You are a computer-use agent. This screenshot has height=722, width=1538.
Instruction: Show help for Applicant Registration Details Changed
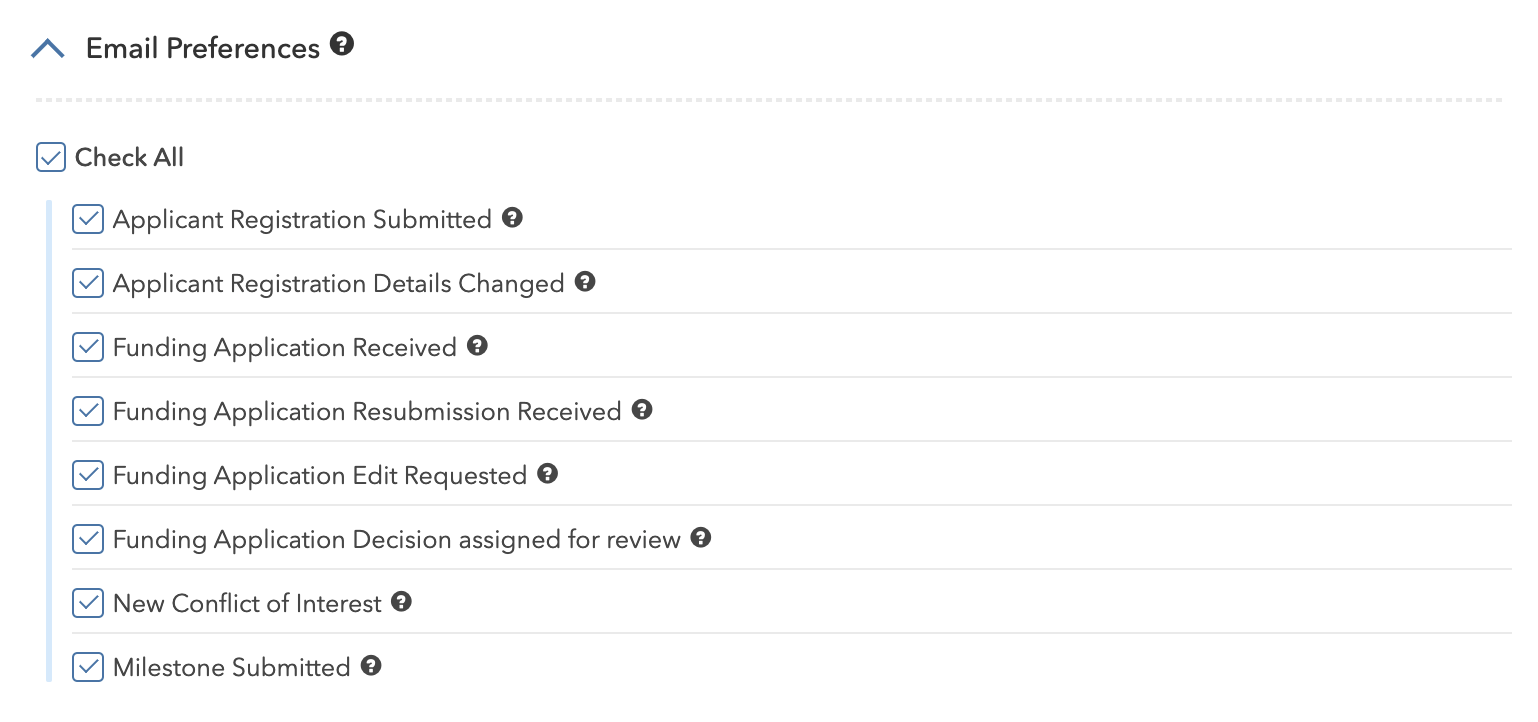pyautogui.click(x=585, y=281)
